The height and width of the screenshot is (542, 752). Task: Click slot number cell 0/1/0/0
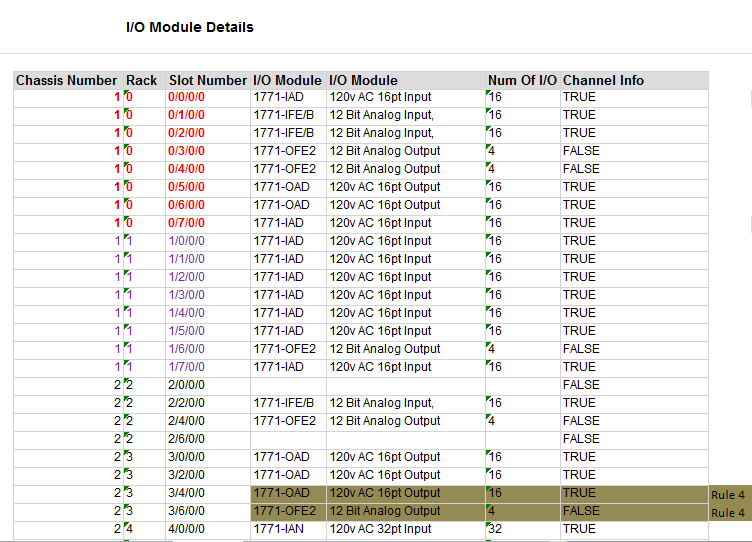(x=208, y=115)
